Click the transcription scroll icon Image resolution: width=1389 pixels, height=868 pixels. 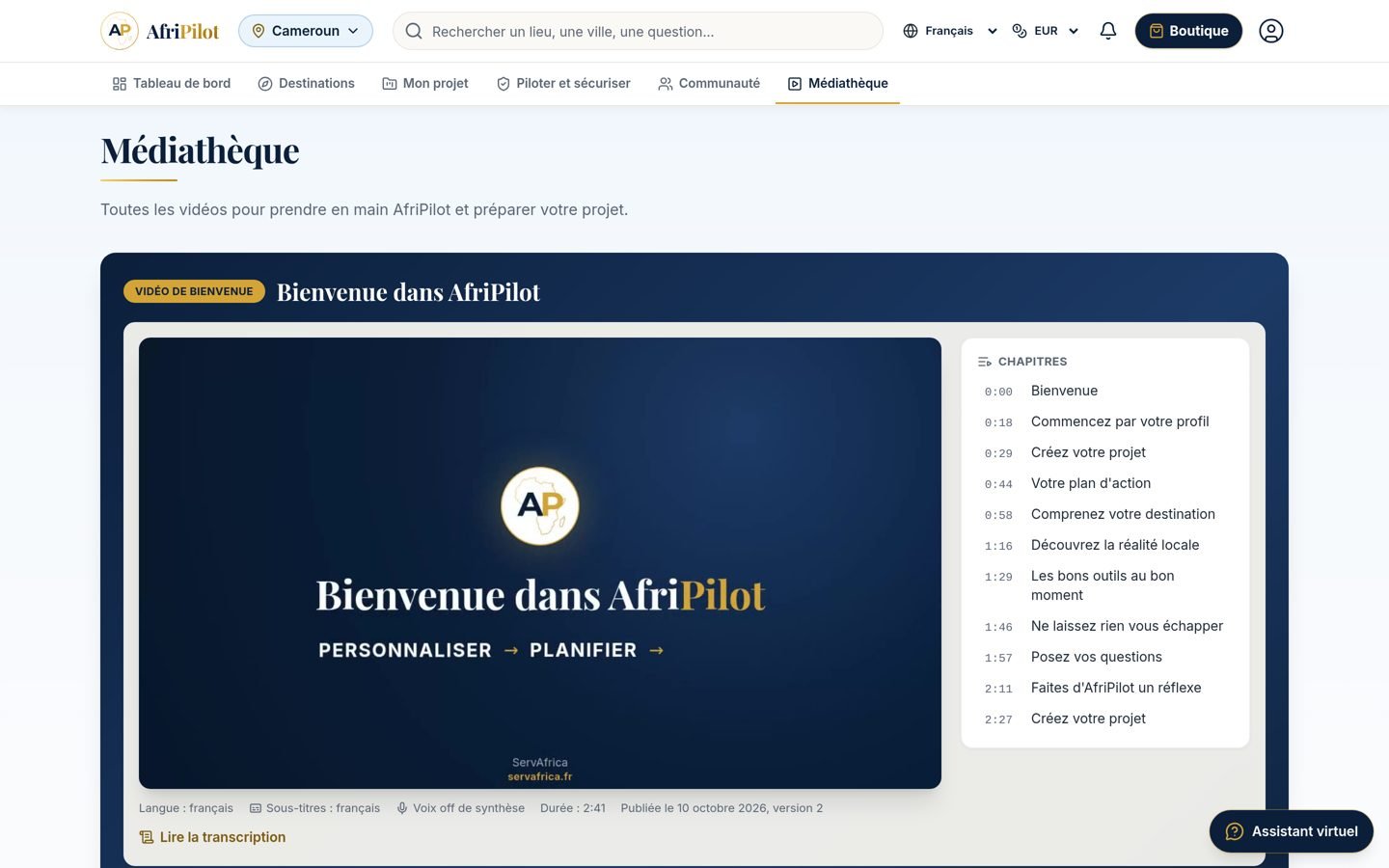[147, 837]
